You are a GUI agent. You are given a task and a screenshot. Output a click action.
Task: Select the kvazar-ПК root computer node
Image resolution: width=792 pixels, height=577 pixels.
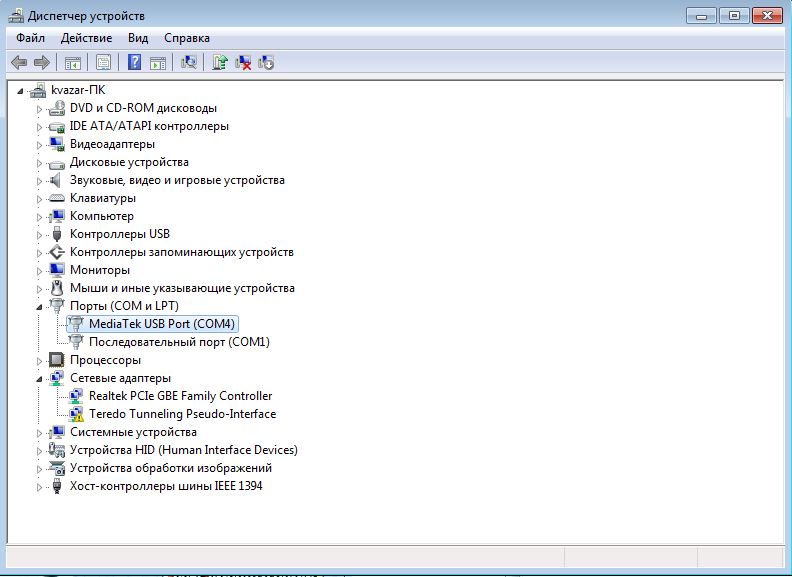click(x=78, y=90)
